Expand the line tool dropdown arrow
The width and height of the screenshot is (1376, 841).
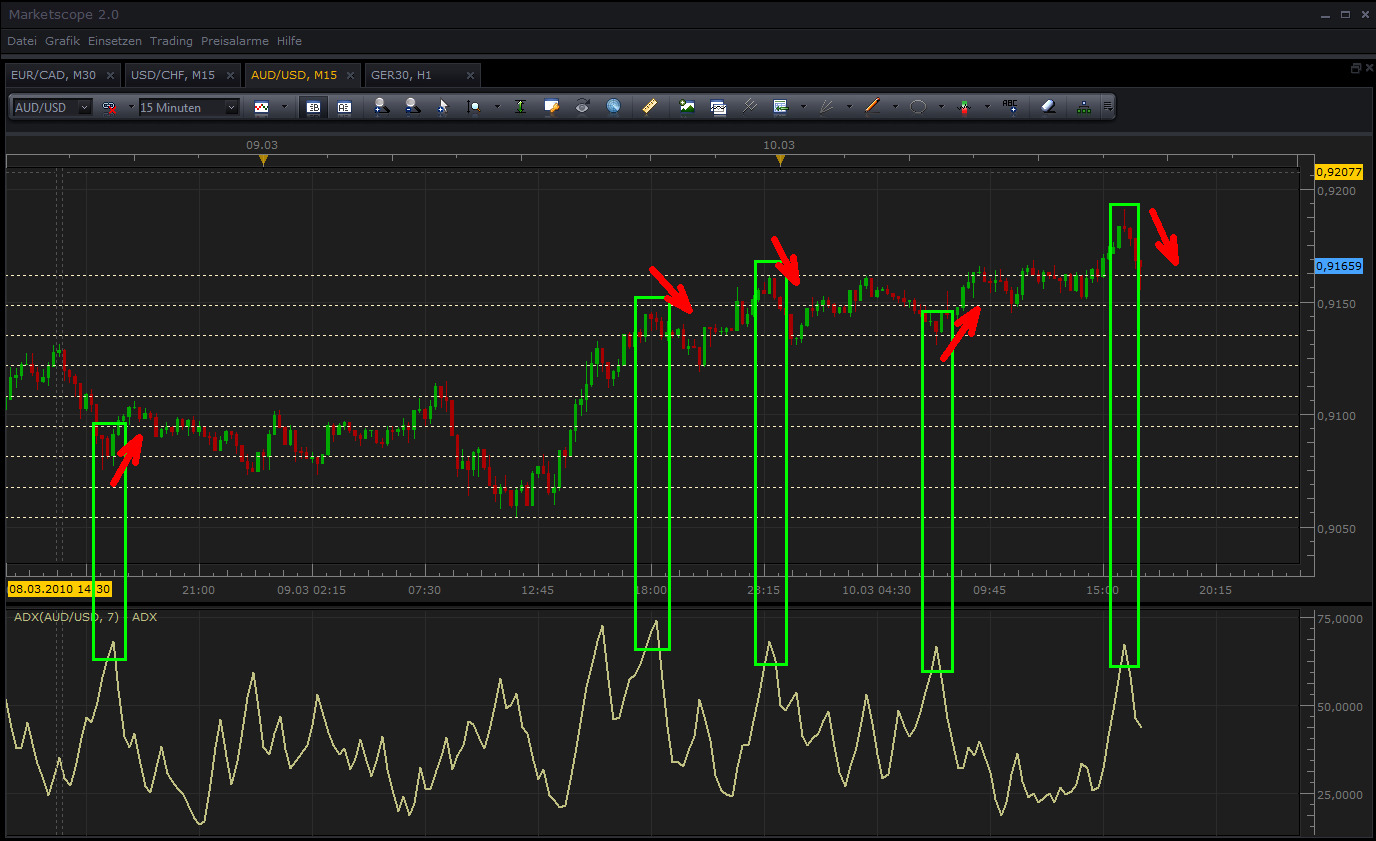895,107
